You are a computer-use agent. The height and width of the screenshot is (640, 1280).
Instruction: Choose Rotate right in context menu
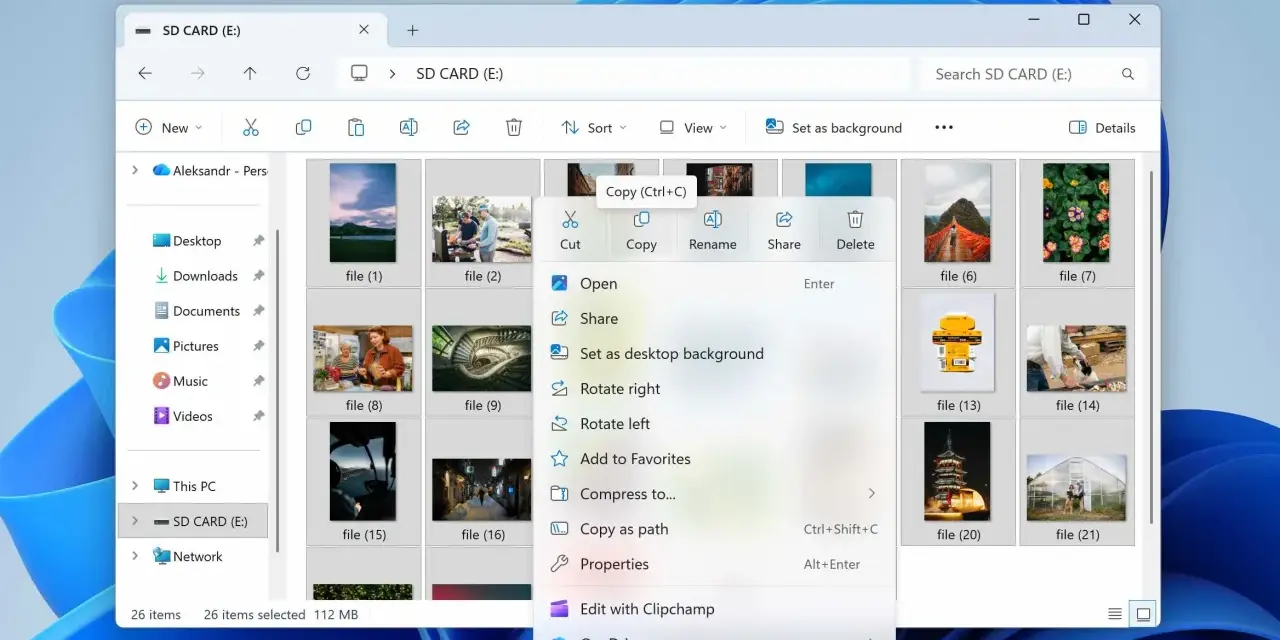(715, 389)
